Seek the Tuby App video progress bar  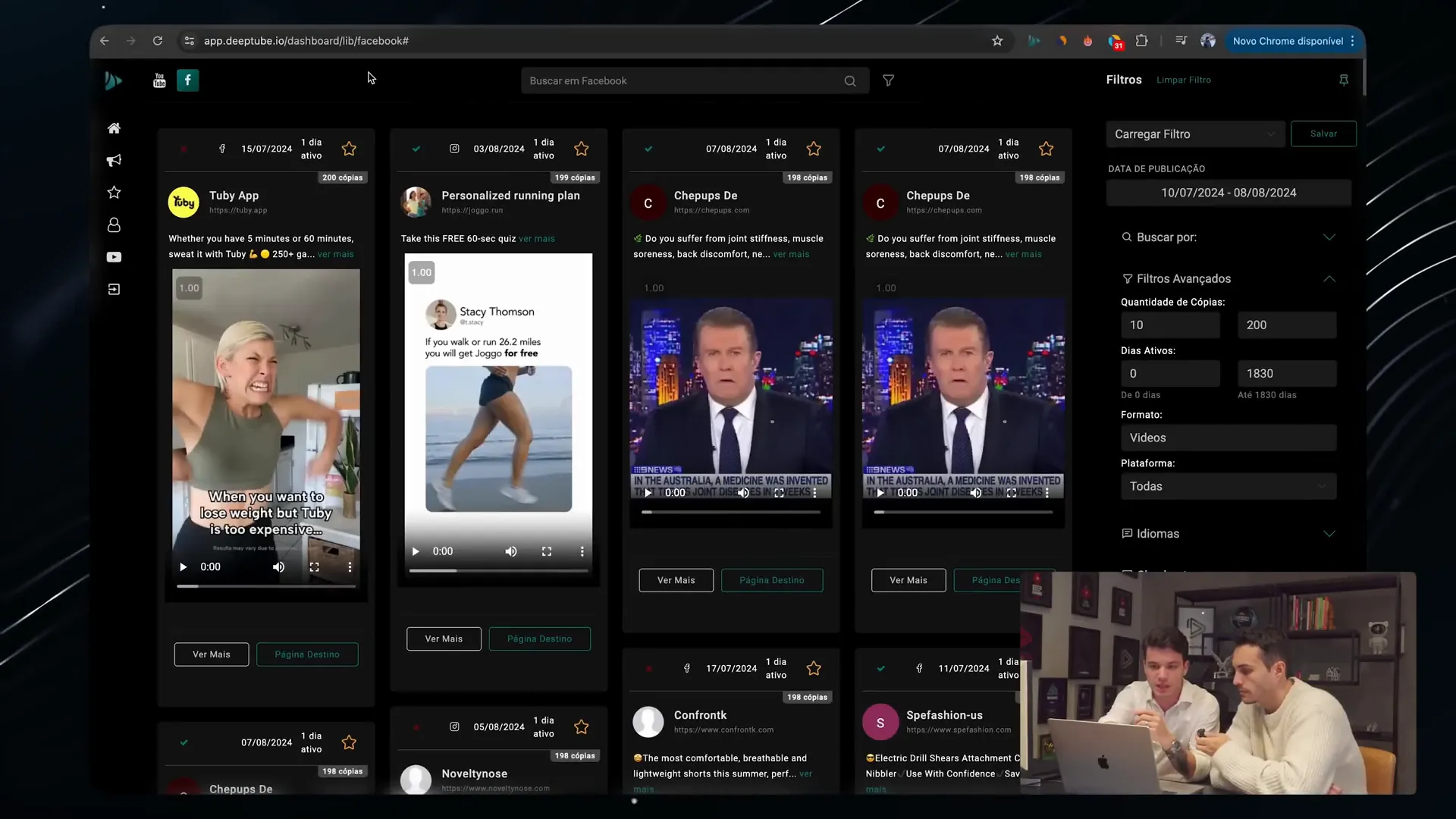point(266,586)
